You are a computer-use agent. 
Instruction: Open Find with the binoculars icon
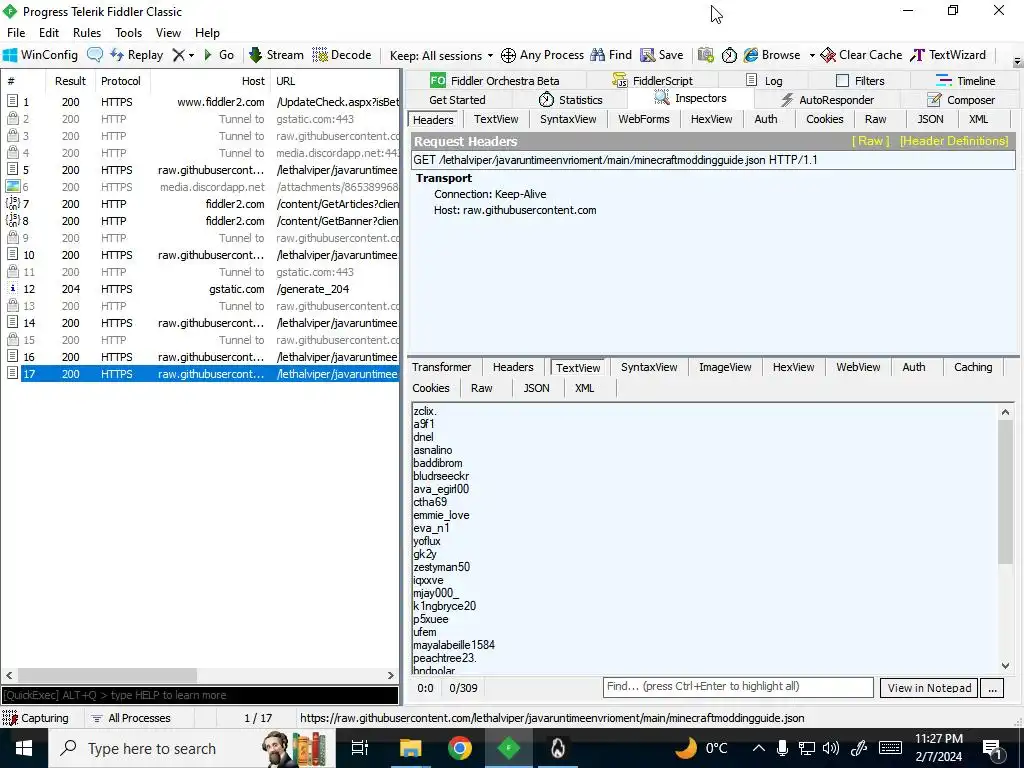(611, 55)
